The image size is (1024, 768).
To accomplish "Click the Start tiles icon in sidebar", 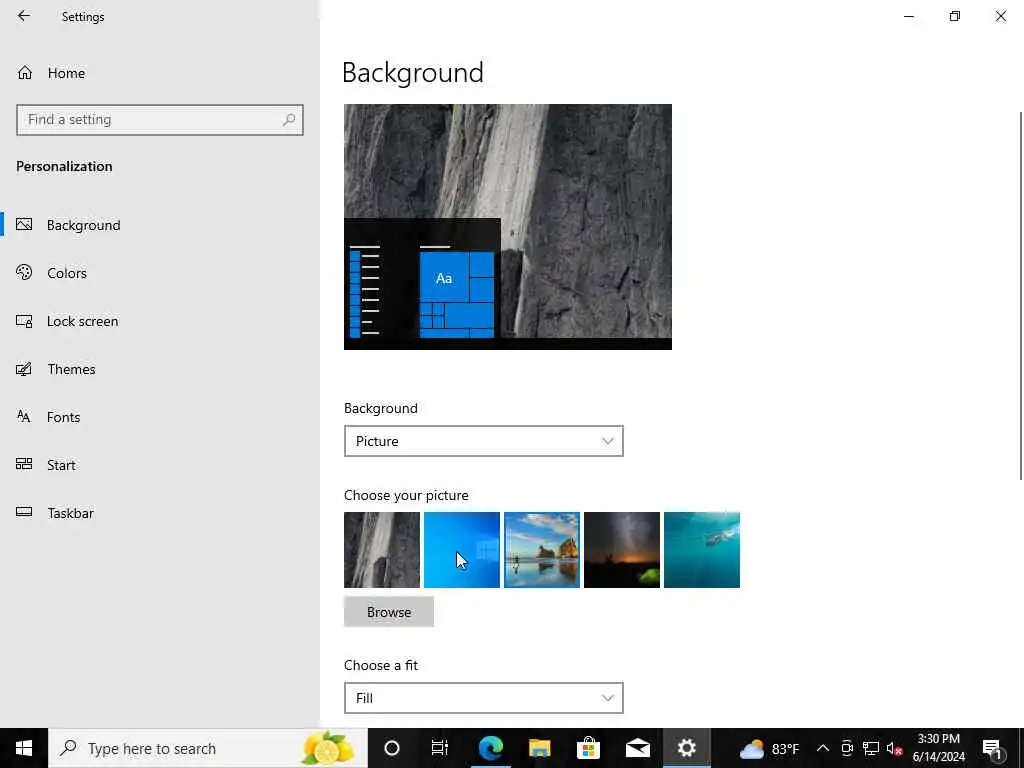I will (x=24, y=464).
